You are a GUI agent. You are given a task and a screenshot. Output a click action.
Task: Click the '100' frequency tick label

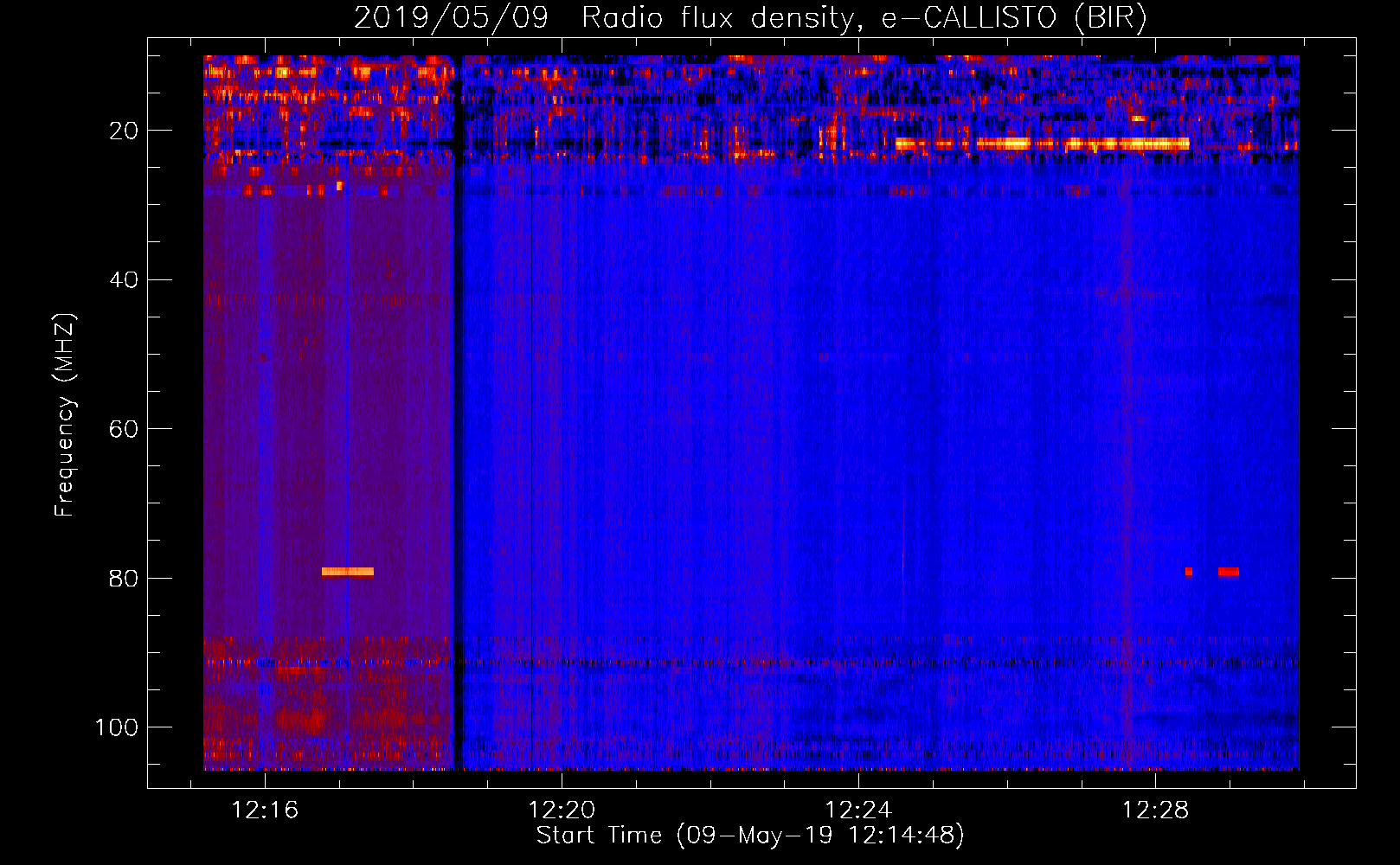pyautogui.click(x=117, y=727)
